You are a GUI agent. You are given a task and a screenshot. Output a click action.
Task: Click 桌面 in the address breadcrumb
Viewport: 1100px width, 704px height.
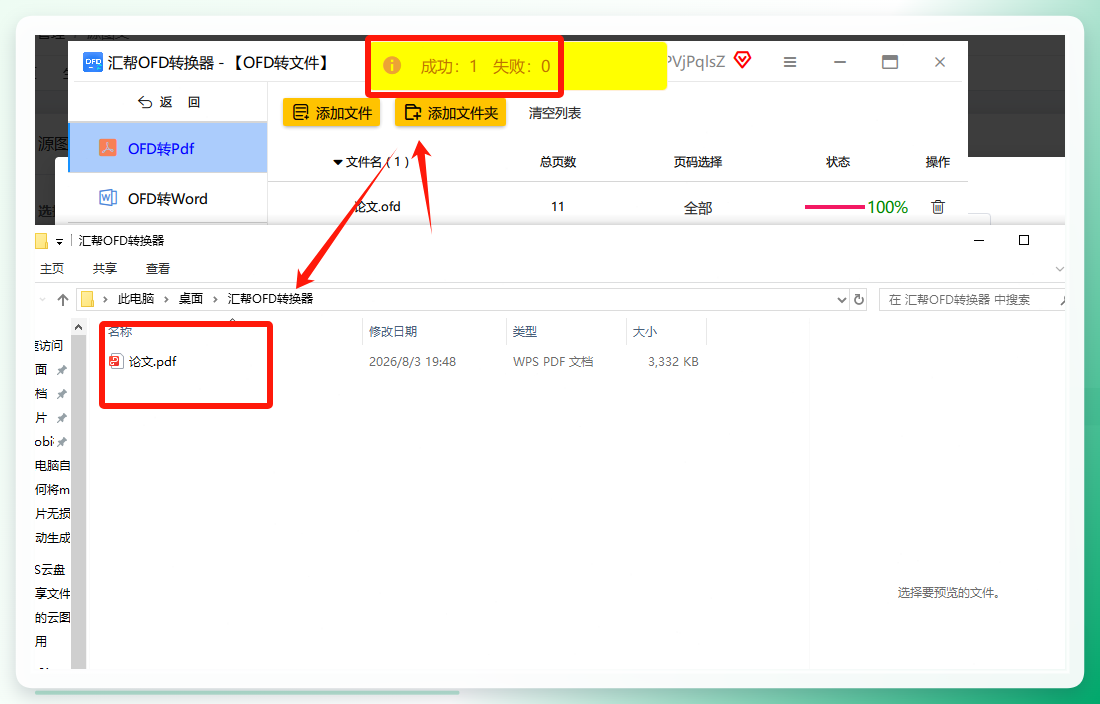coord(190,299)
